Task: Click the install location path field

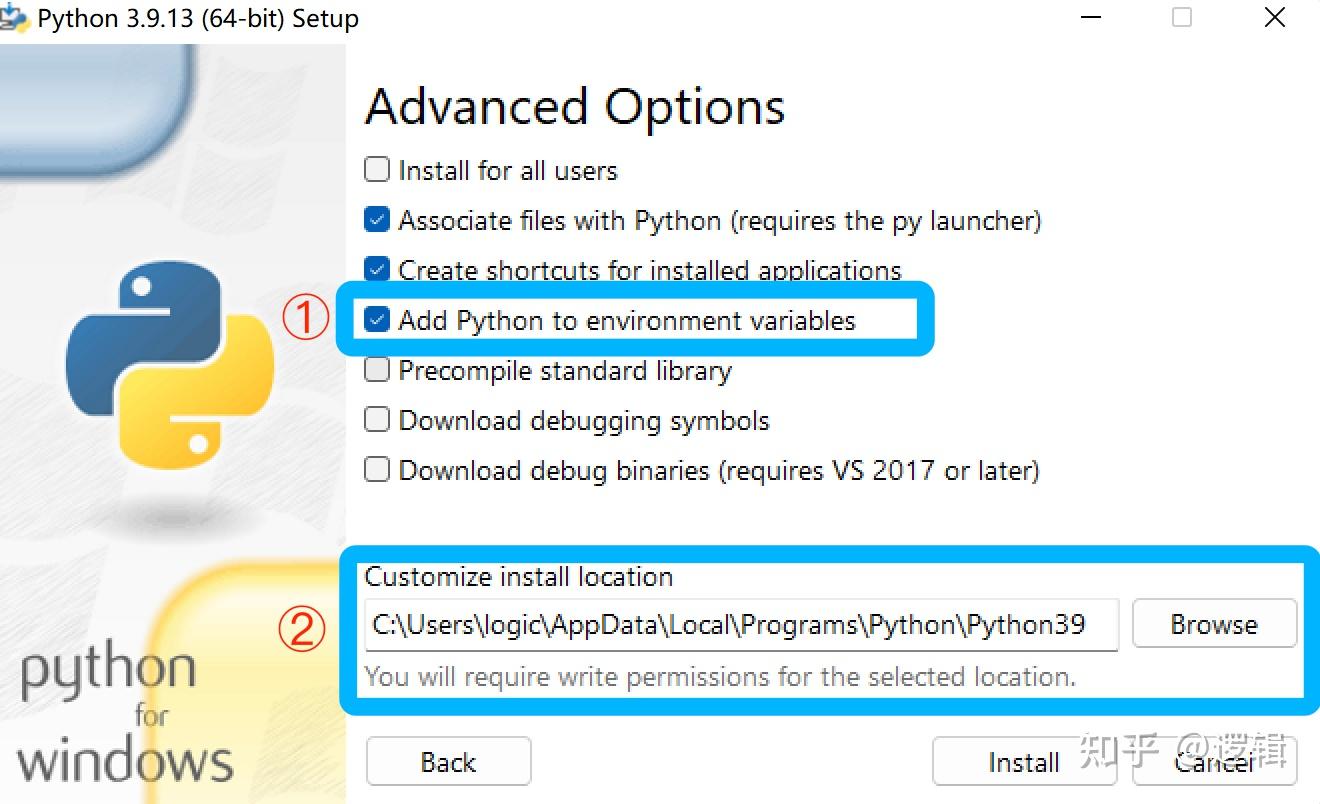Action: (740, 625)
